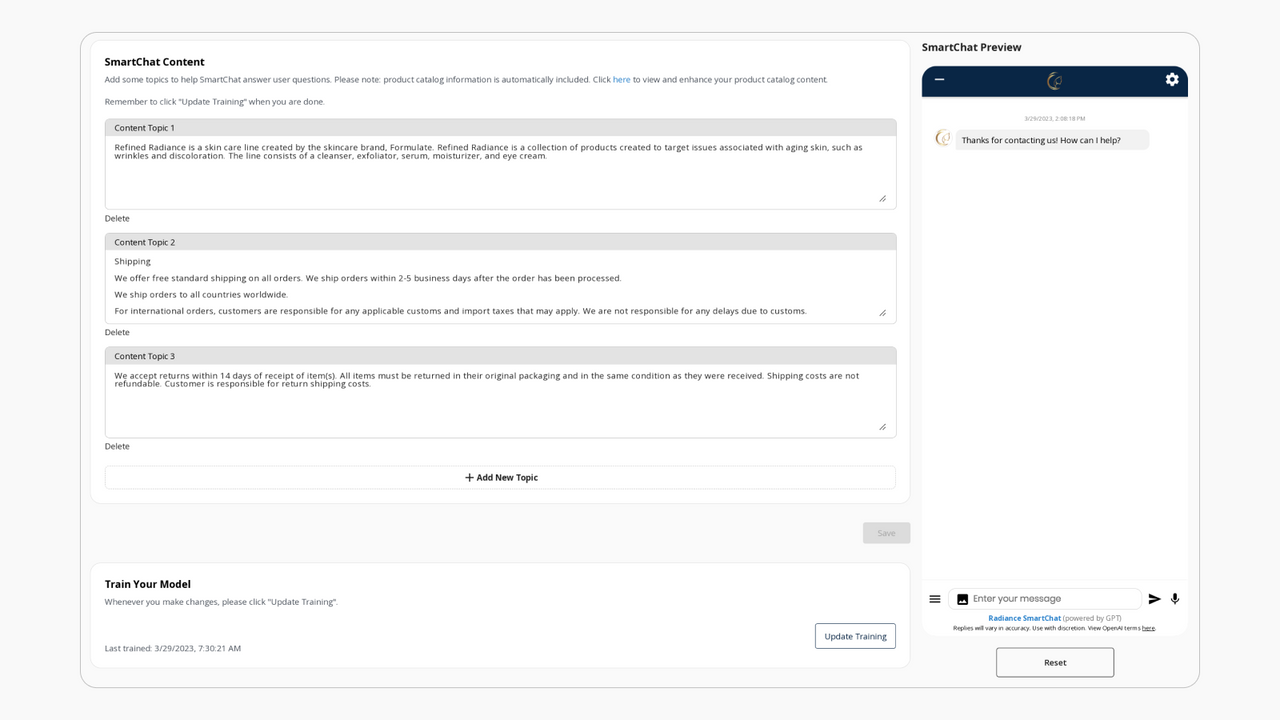View OpenAI terms via the 'here' link

(1147, 627)
